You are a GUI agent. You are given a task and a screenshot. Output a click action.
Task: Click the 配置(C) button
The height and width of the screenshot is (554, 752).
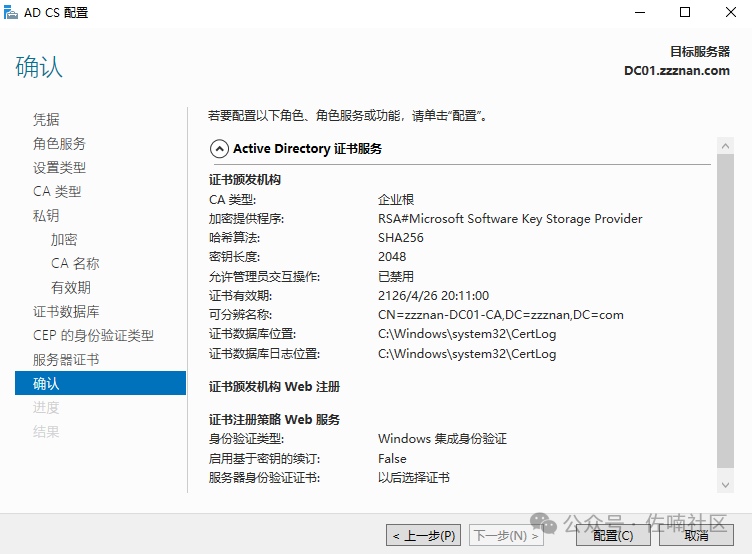click(613, 535)
